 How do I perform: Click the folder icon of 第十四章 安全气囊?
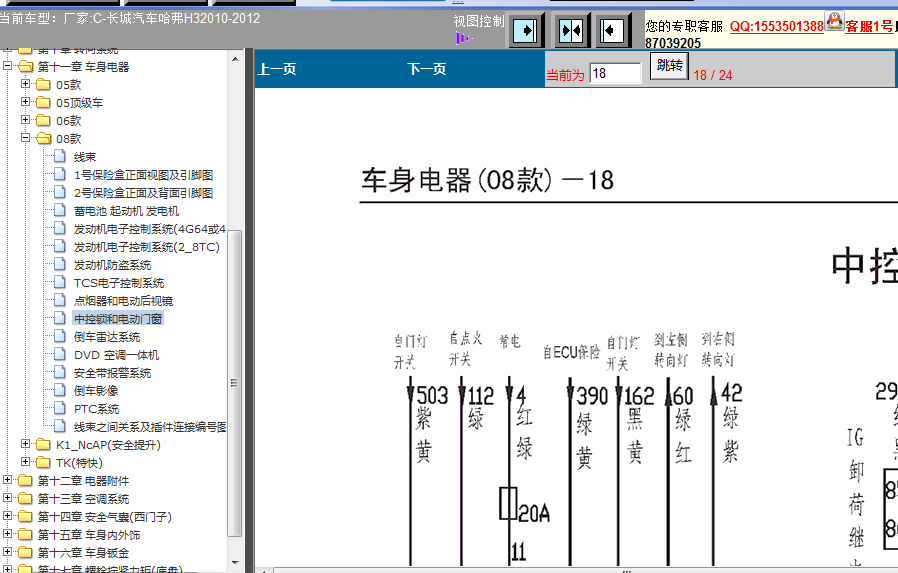pyautogui.click(x=26, y=516)
